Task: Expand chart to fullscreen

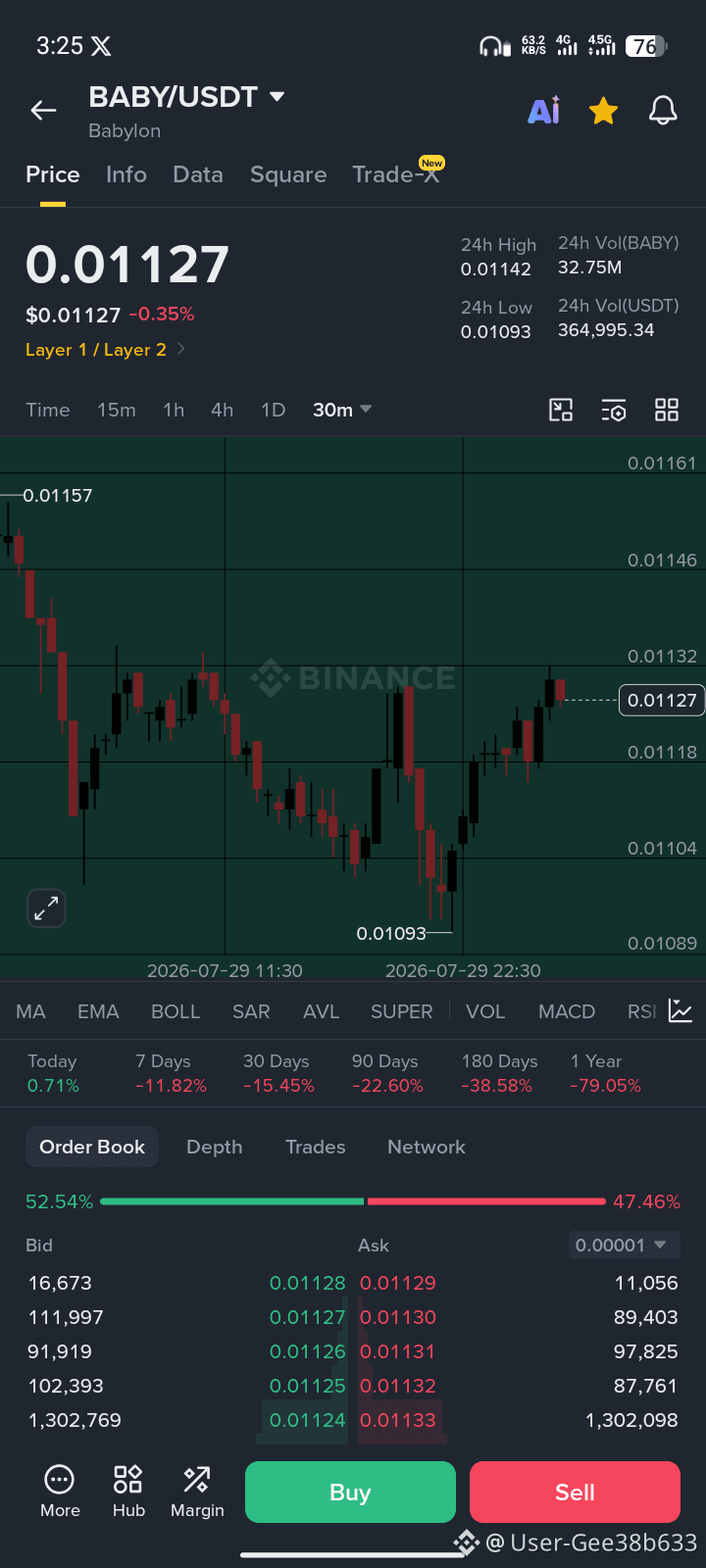Action: tap(46, 908)
